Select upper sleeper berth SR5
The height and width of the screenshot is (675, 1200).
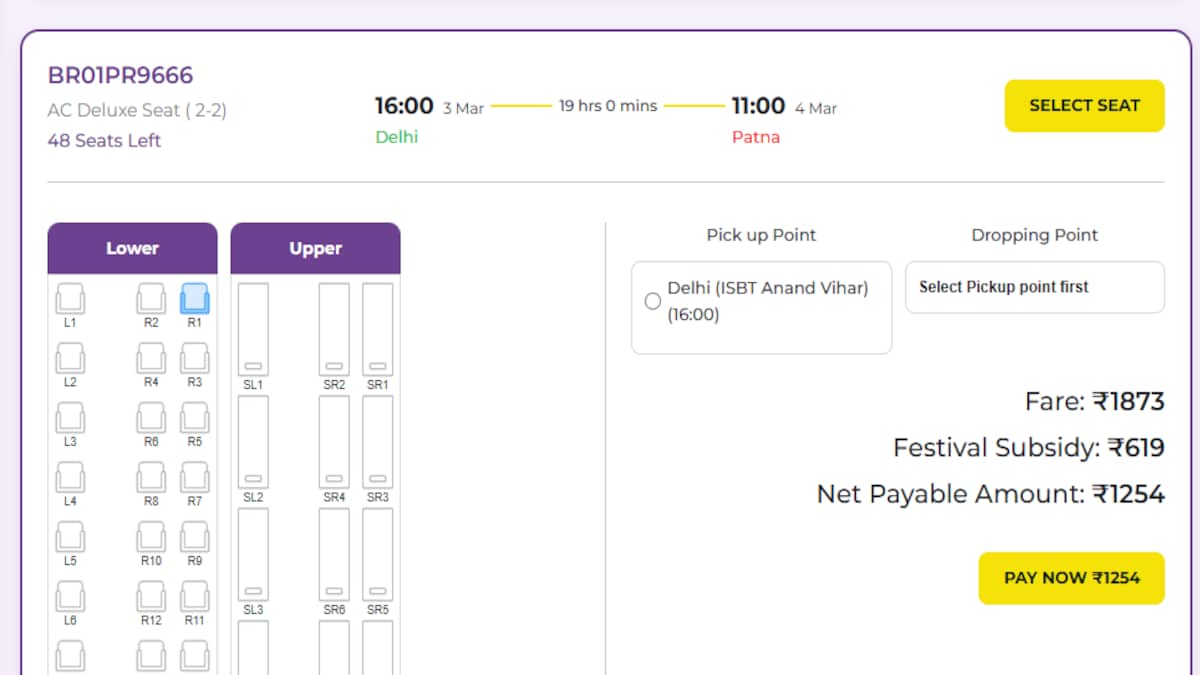377,555
